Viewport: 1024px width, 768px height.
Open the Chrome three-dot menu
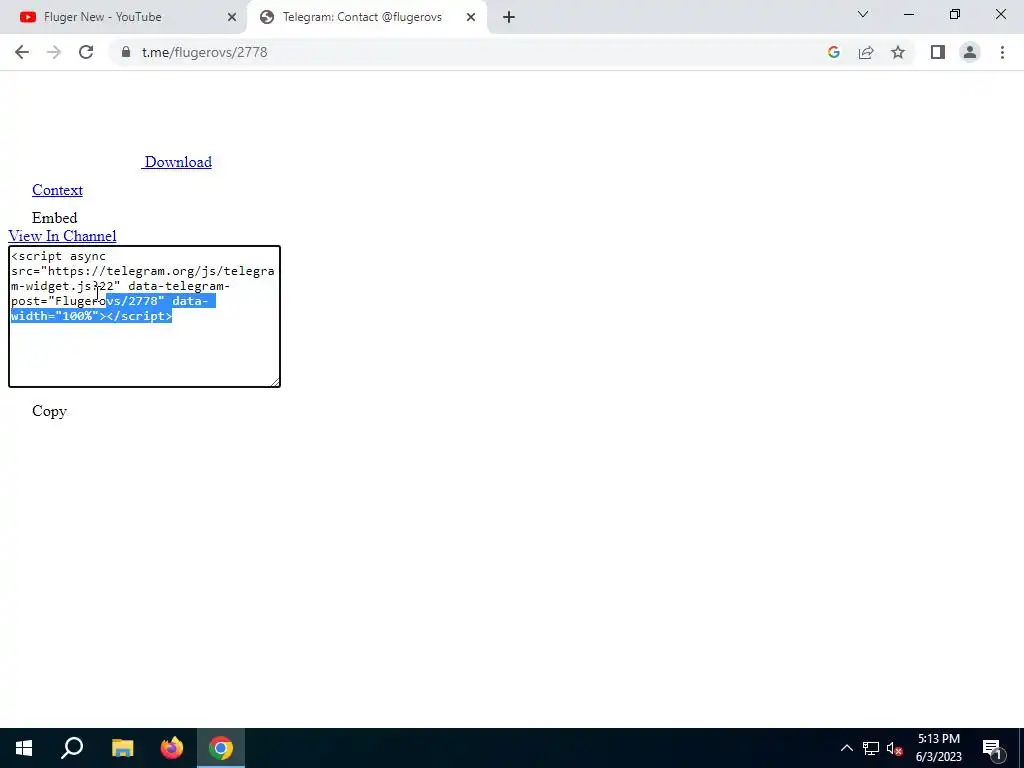click(x=1002, y=52)
